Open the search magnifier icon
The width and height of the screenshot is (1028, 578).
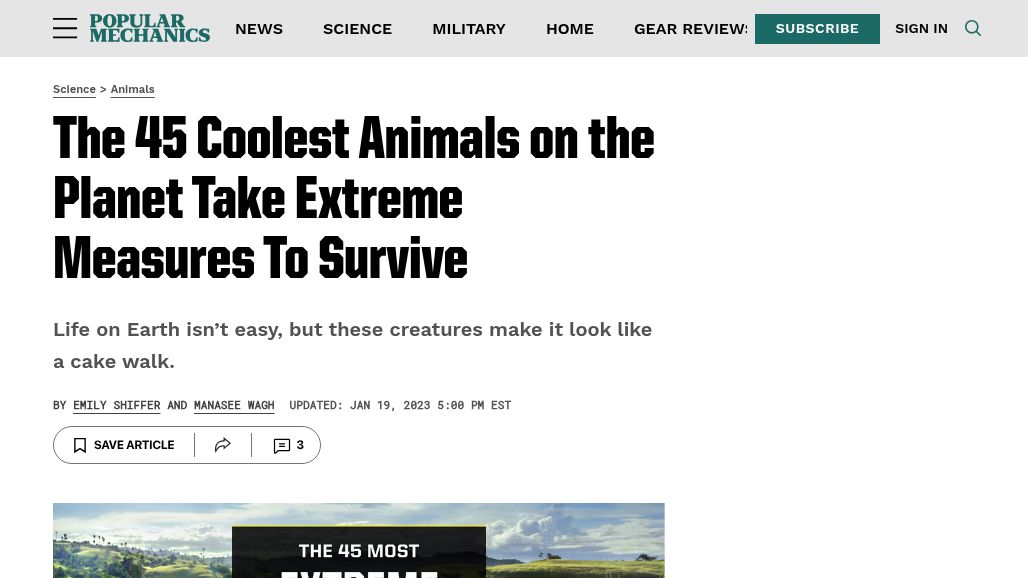point(972,28)
